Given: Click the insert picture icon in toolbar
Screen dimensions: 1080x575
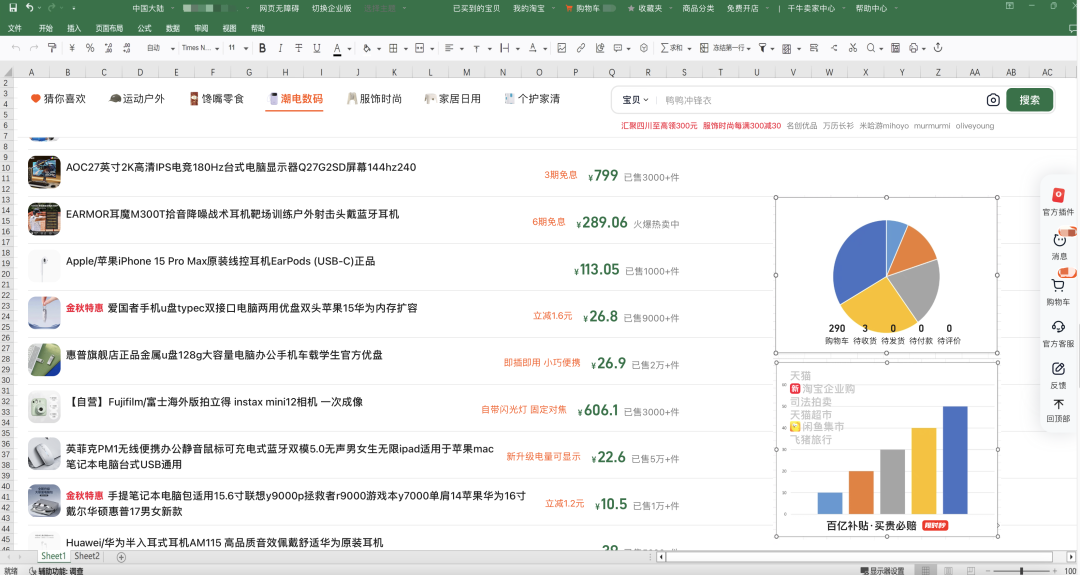Looking at the screenshot, I should coord(562,48).
